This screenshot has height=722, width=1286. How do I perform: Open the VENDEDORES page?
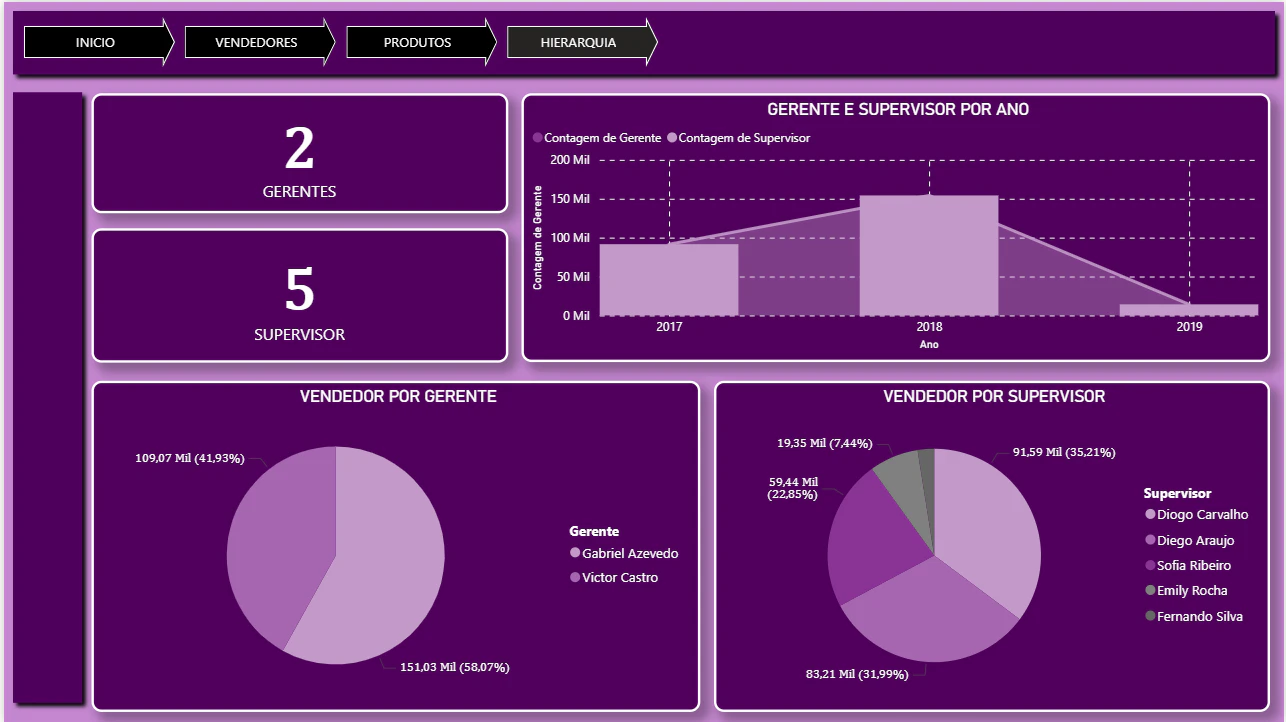pyautogui.click(x=261, y=43)
